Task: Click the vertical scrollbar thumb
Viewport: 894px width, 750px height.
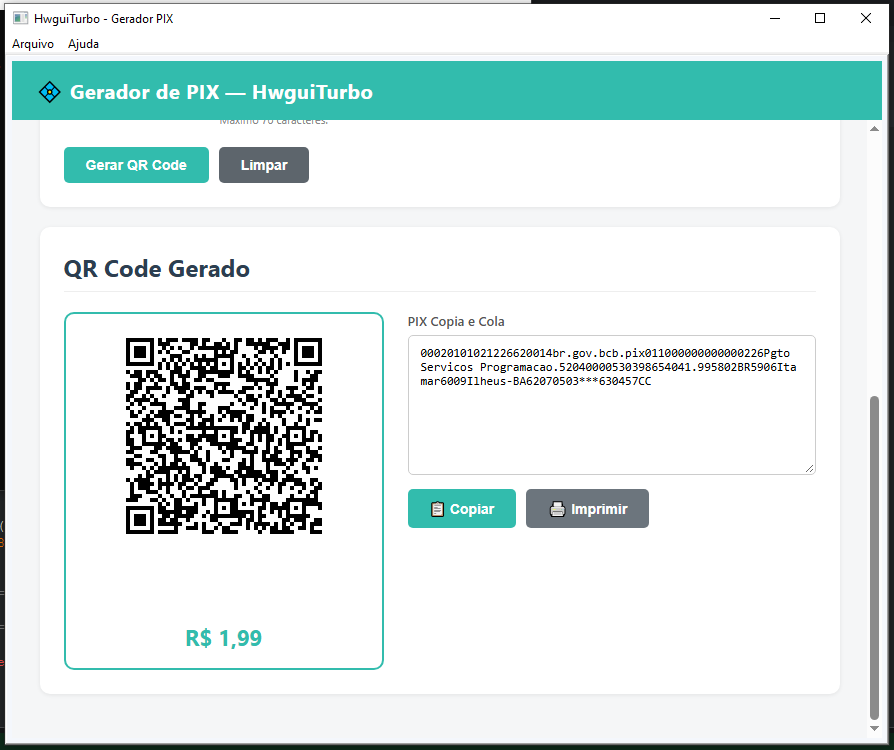Action: [x=874, y=558]
